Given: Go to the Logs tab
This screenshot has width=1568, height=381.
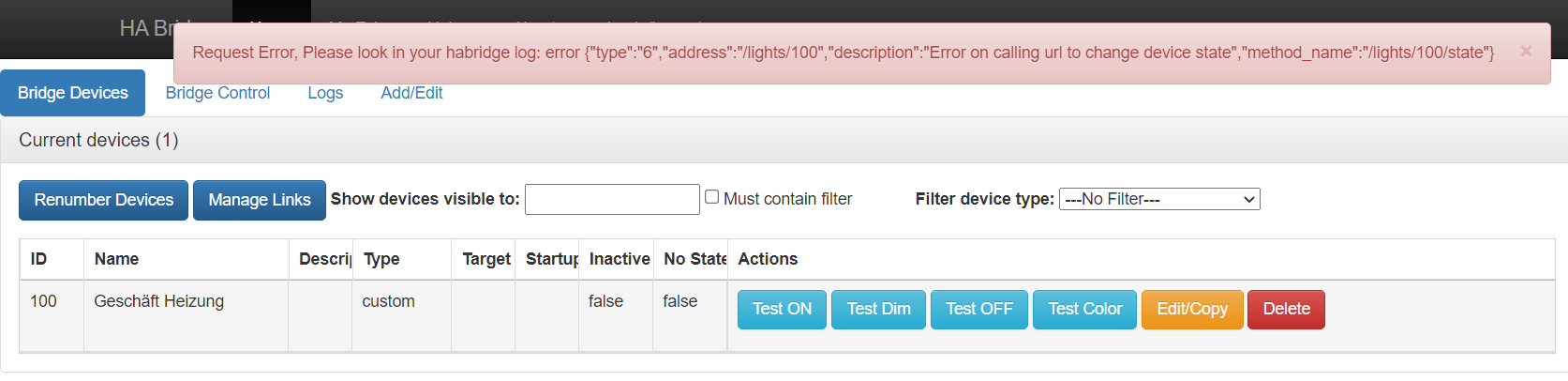Looking at the screenshot, I should (x=325, y=93).
